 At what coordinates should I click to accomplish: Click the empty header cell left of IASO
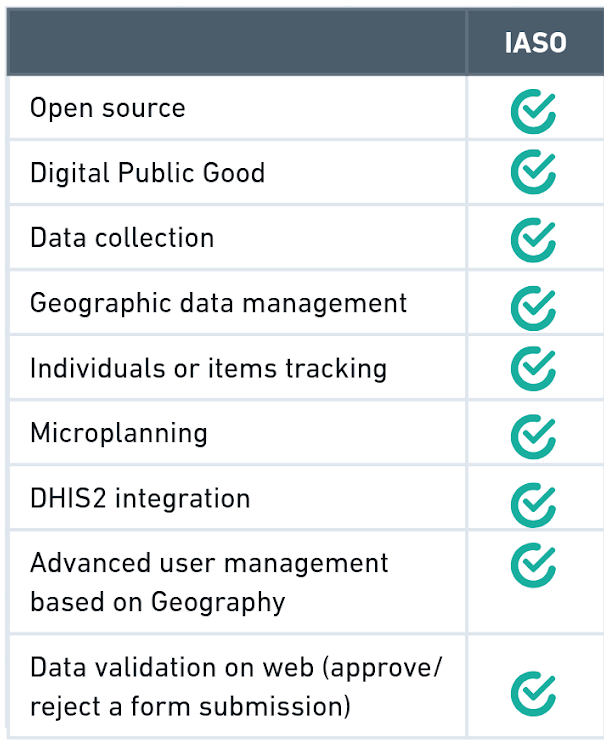click(236, 43)
